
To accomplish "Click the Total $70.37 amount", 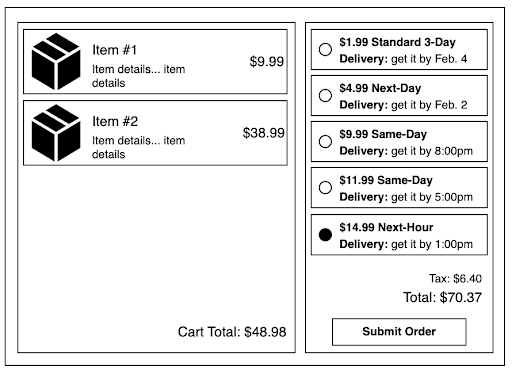I will [443, 297].
